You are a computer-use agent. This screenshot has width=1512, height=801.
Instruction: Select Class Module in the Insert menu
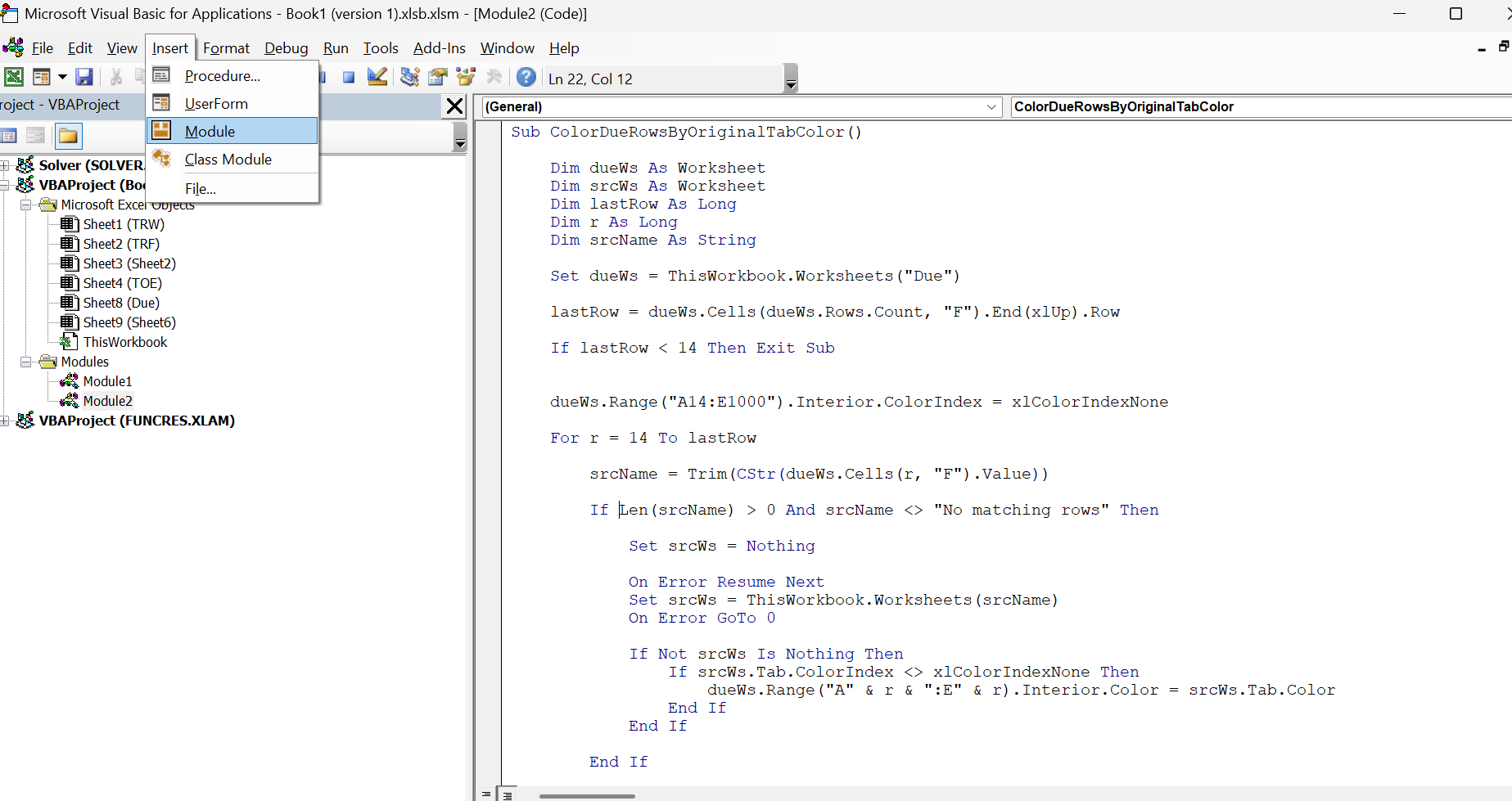coord(232,160)
